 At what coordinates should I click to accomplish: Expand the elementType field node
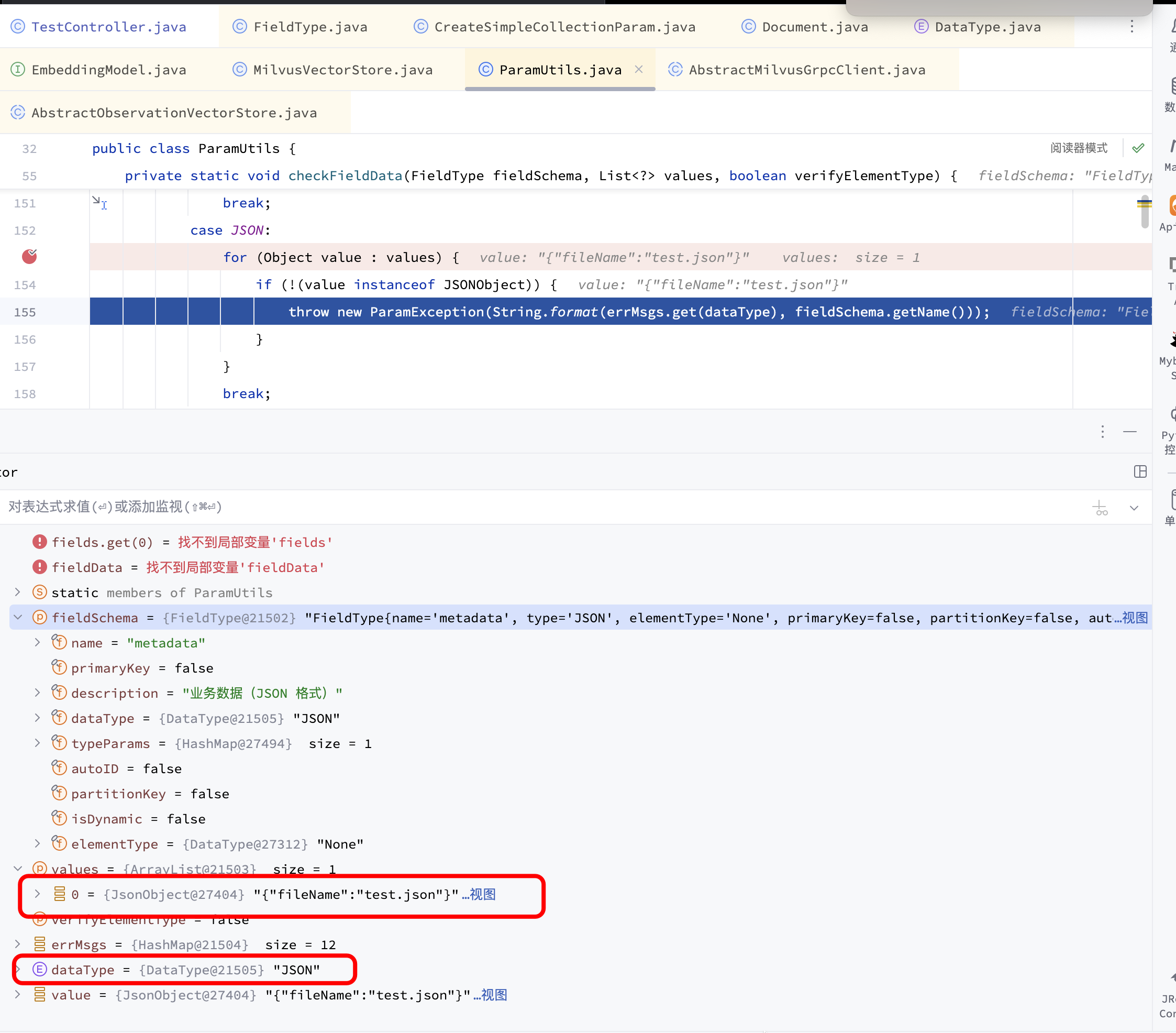tap(37, 844)
